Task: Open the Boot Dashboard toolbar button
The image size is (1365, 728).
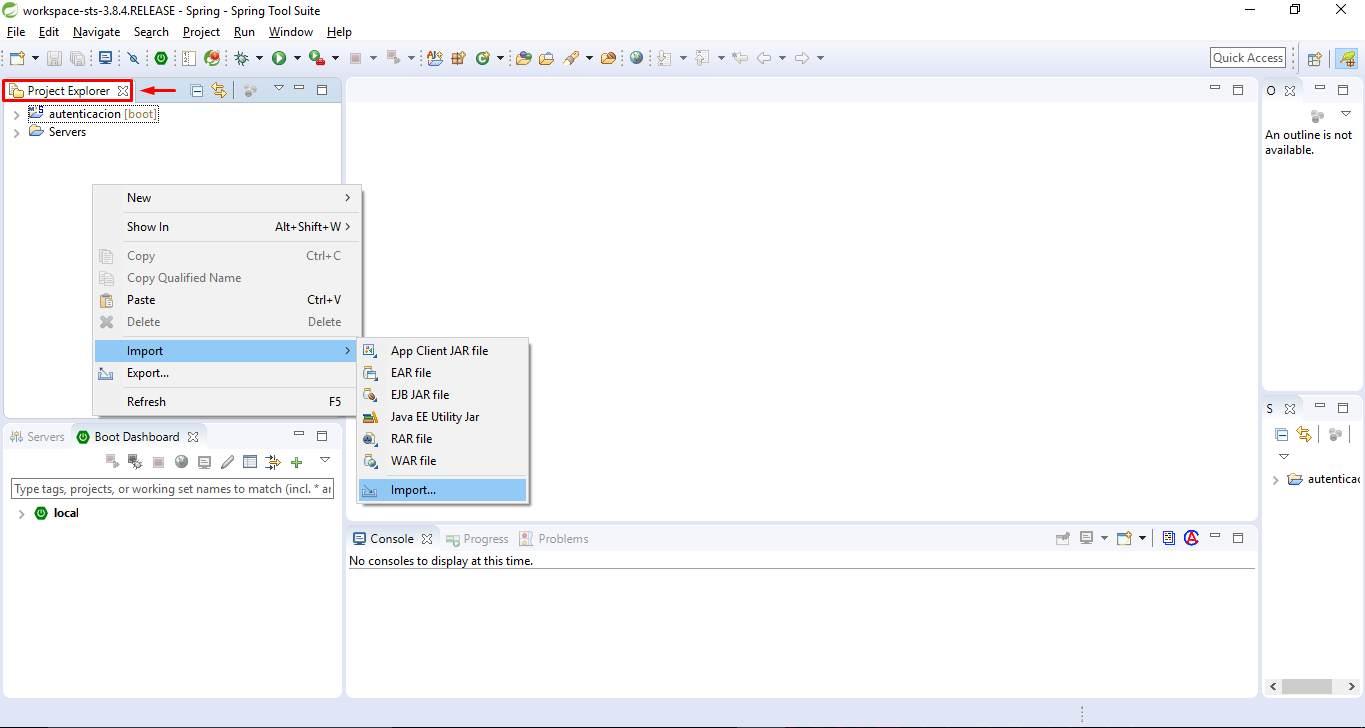Action: (x=161, y=58)
